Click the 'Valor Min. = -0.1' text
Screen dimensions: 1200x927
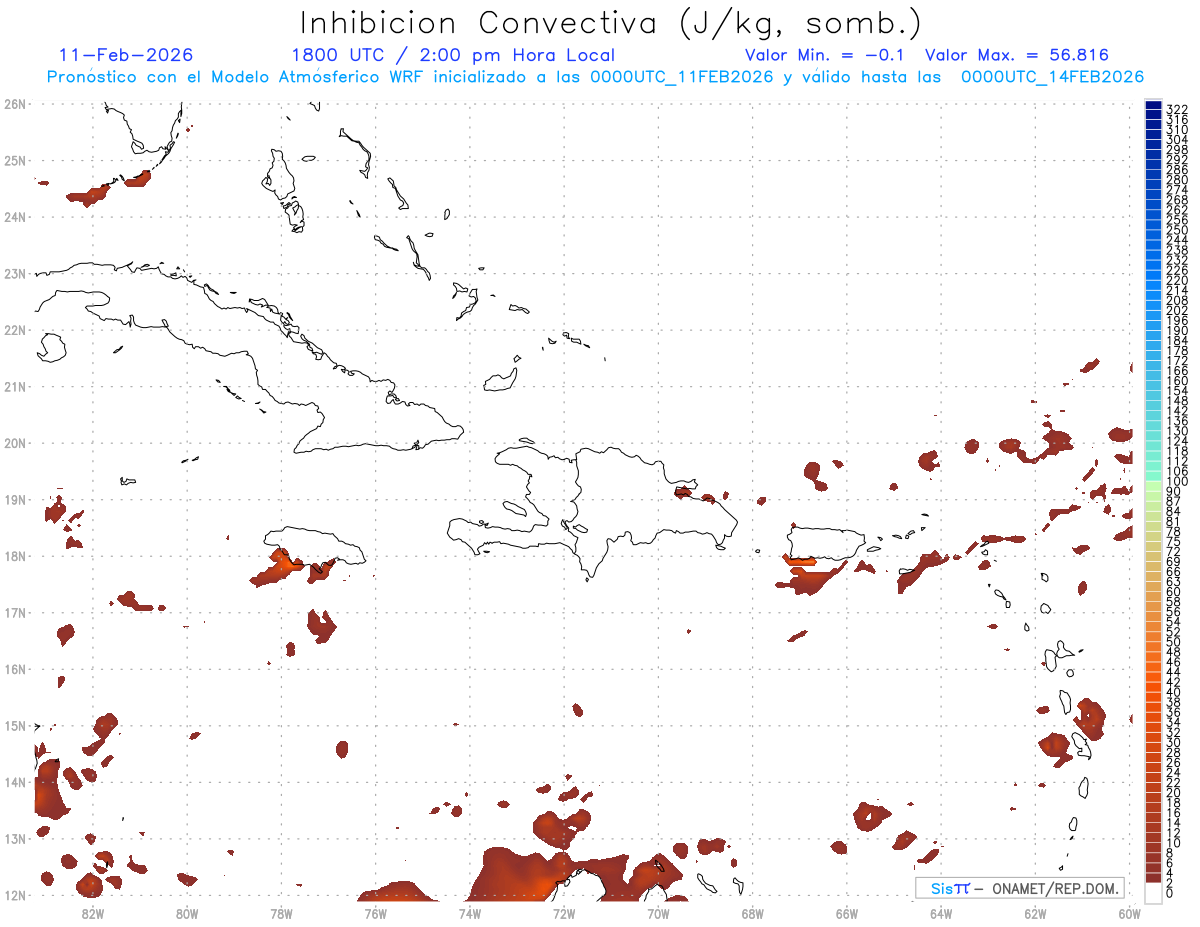(824, 55)
